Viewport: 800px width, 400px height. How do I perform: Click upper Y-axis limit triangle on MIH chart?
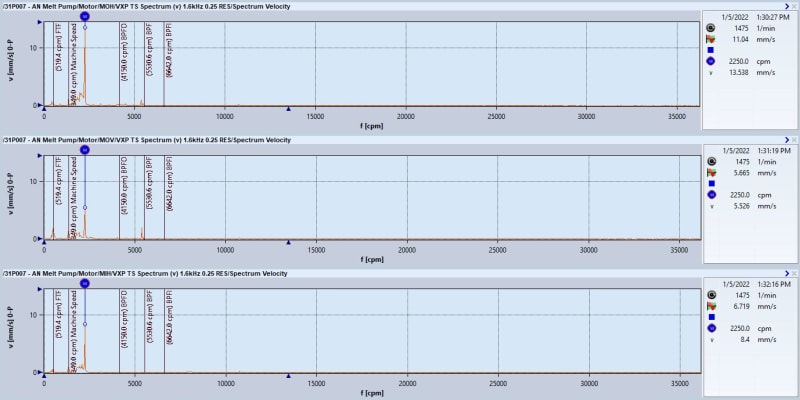point(40,289)
